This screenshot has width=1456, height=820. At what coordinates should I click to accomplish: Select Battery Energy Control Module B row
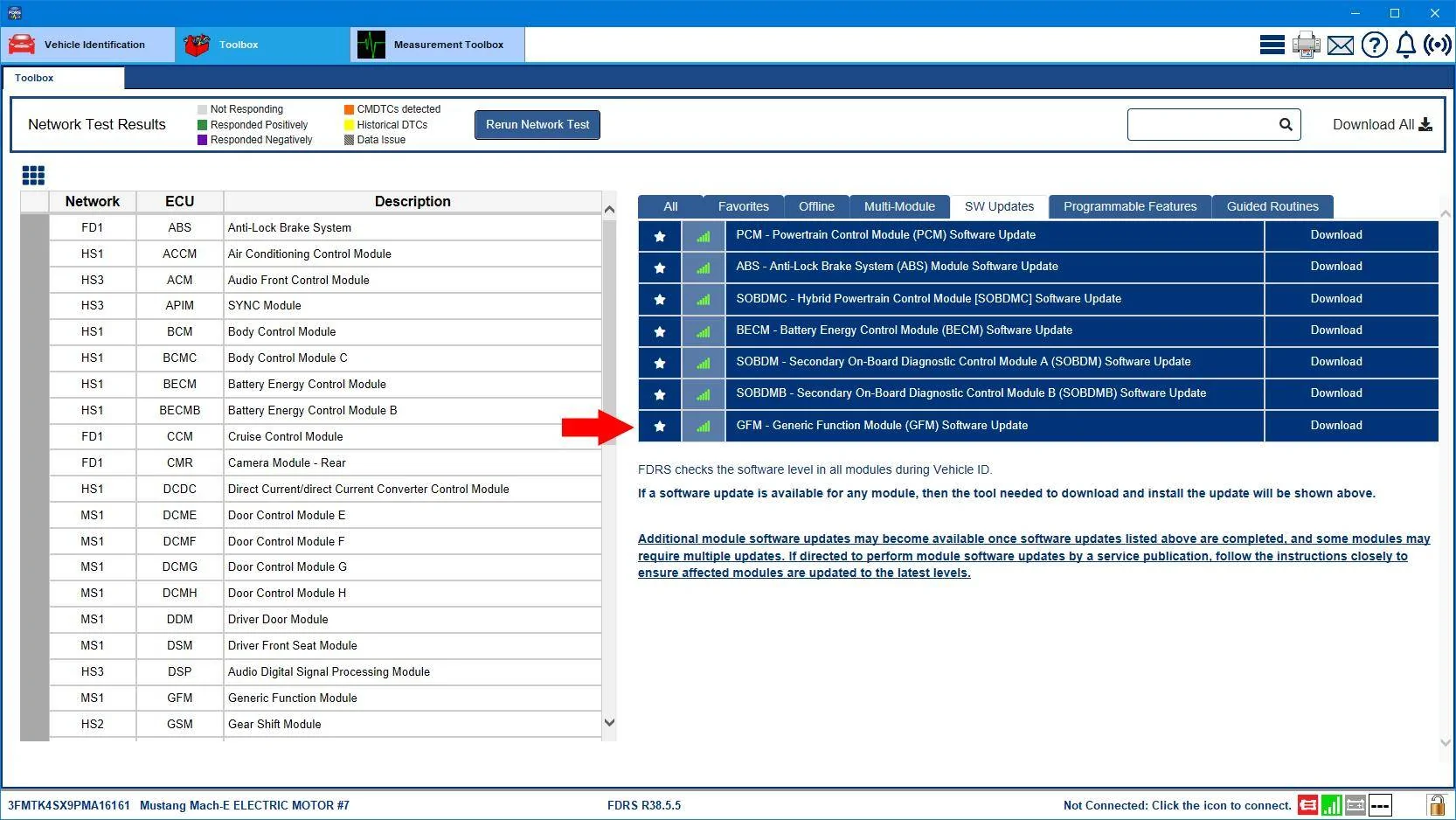[325, 411]
